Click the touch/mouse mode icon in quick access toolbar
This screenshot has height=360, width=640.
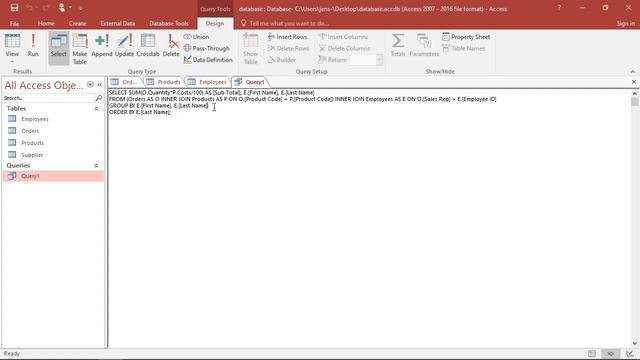click(62, 8)
